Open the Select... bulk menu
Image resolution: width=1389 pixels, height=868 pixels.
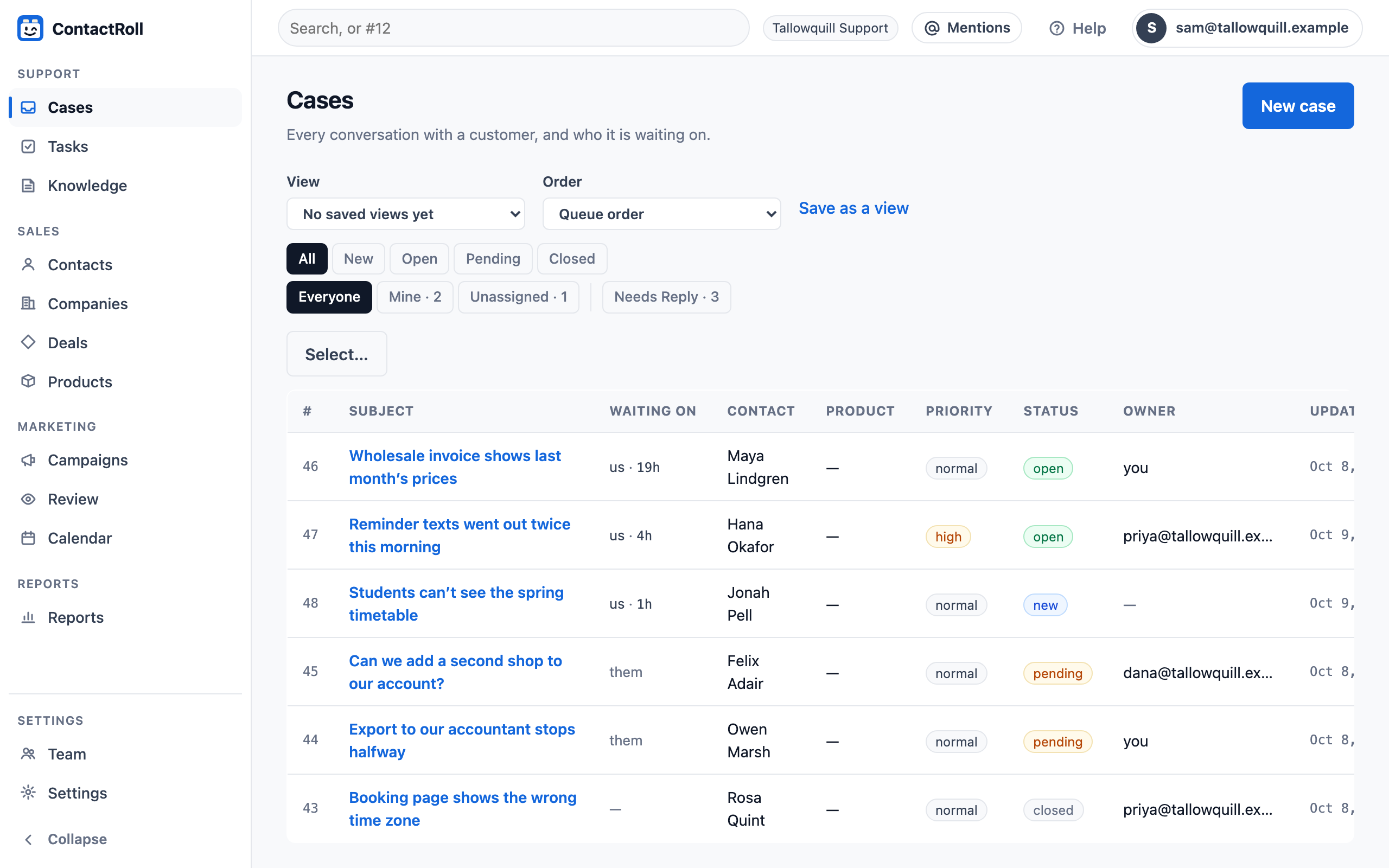pos(337,354)
